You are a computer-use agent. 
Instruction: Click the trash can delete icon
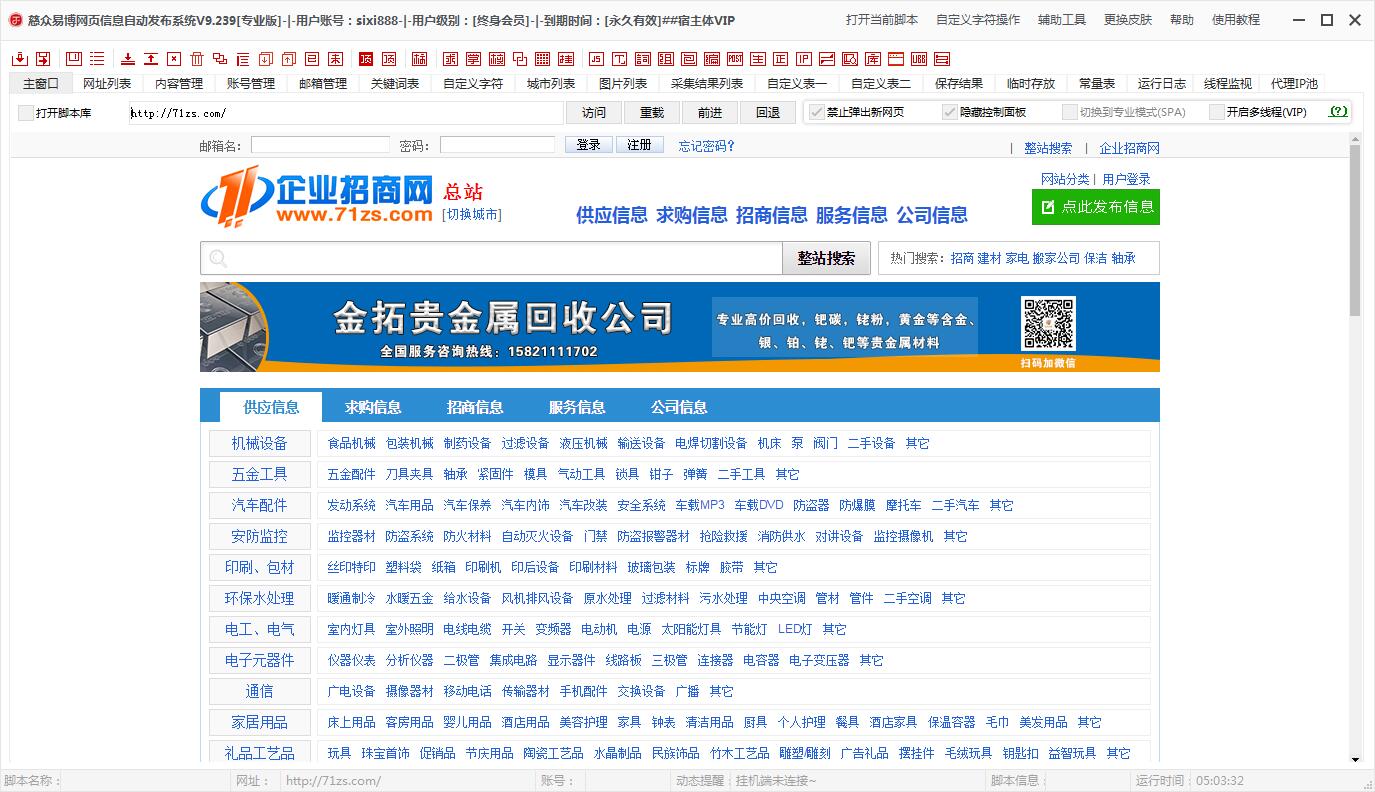tap(197, 59)
